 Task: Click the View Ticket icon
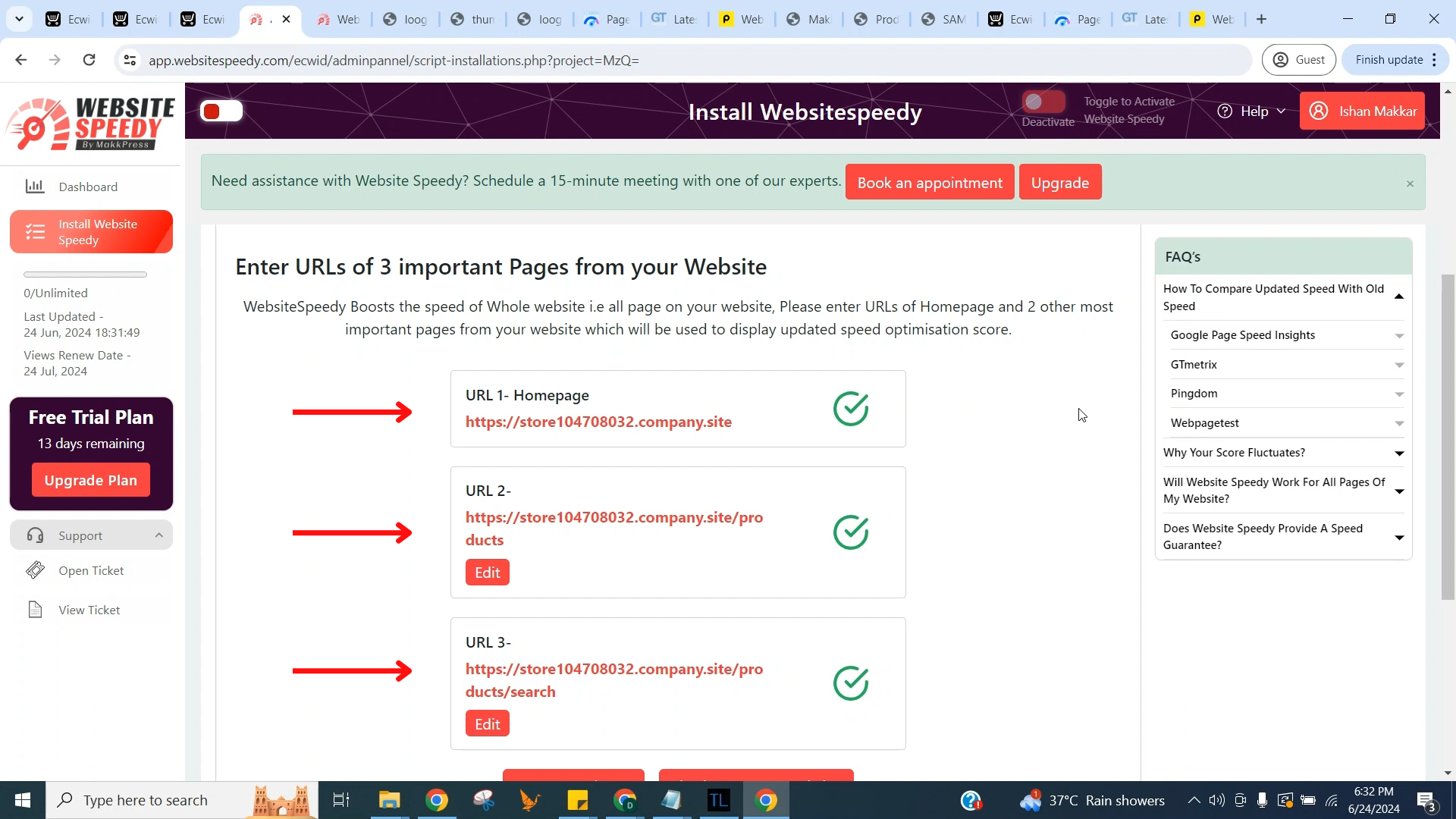(x=35, y=610)
